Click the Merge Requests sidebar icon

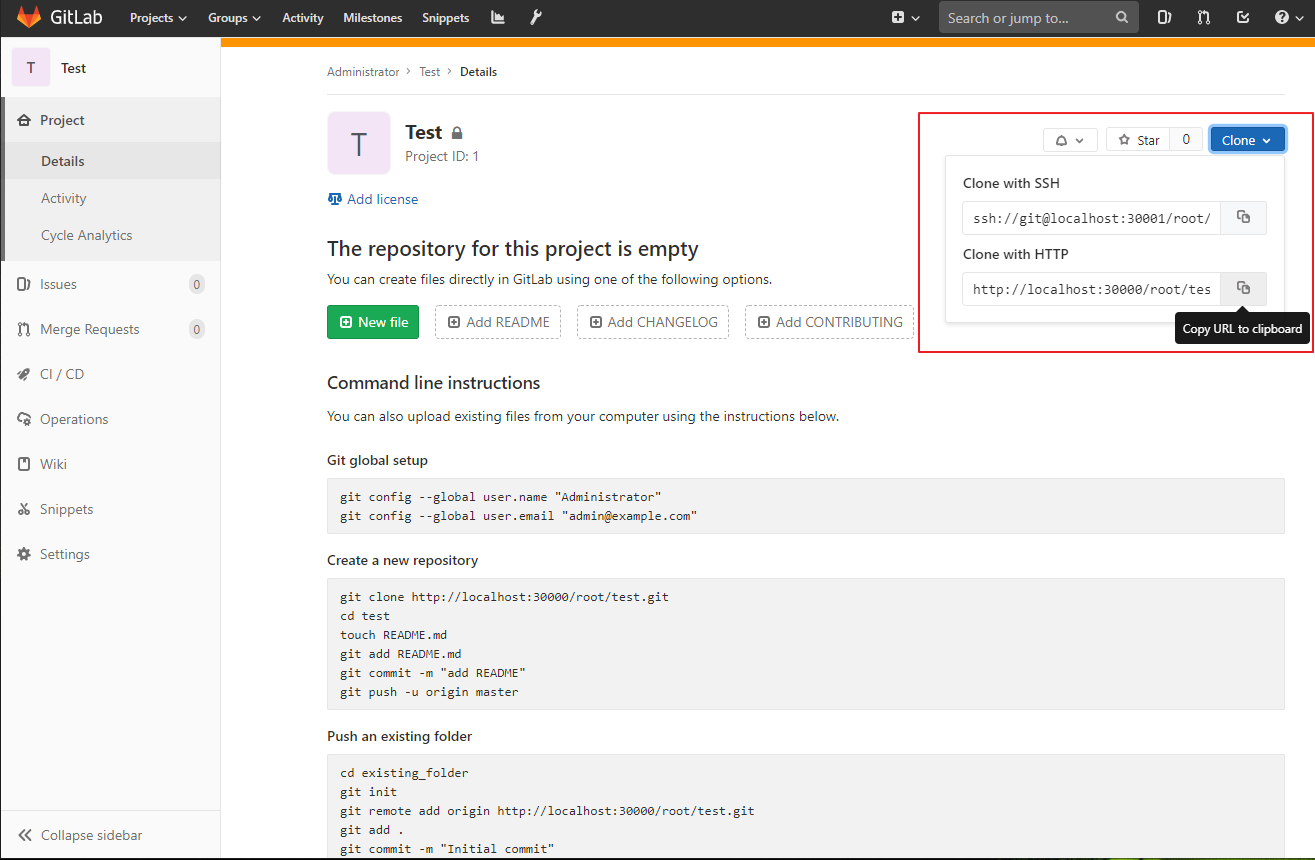point(24,329)
